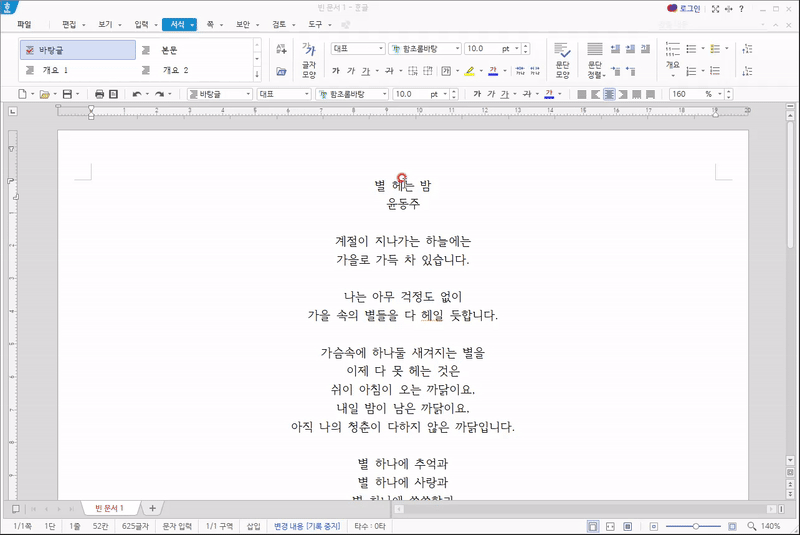The width and height of the screenshot is (800, 535).
Task: Expand the underline style dropdown in ribbon
Action: tap(377, 71)
